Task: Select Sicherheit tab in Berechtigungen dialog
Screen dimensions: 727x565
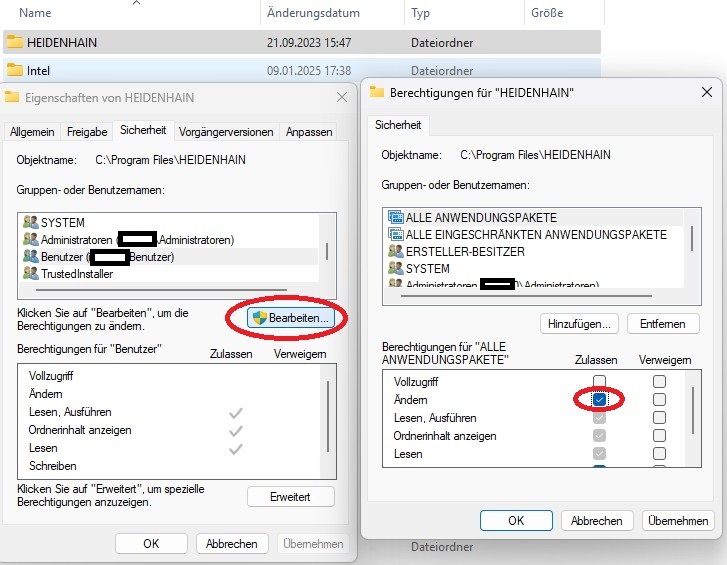Action: point(398,125)
